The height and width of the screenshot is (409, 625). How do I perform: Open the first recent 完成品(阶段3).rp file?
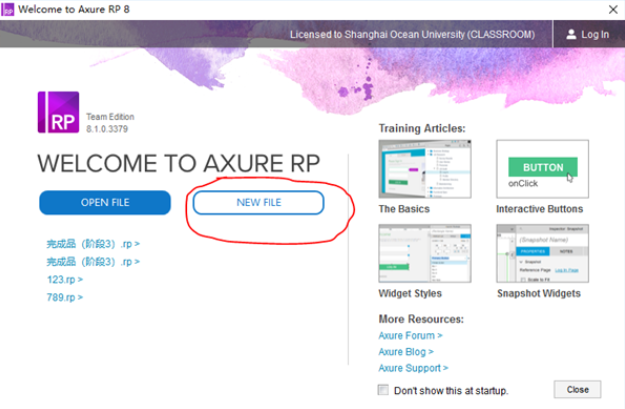point(93,244)
